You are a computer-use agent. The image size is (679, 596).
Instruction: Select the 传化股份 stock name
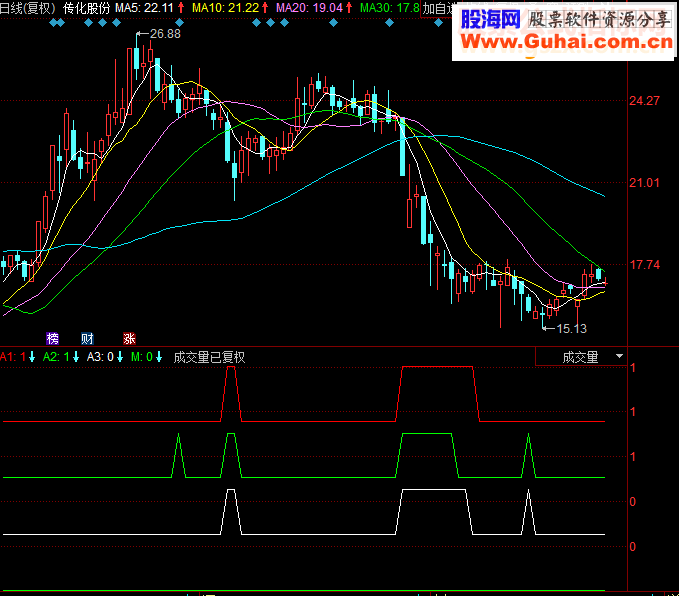click(x=87, y=8)
